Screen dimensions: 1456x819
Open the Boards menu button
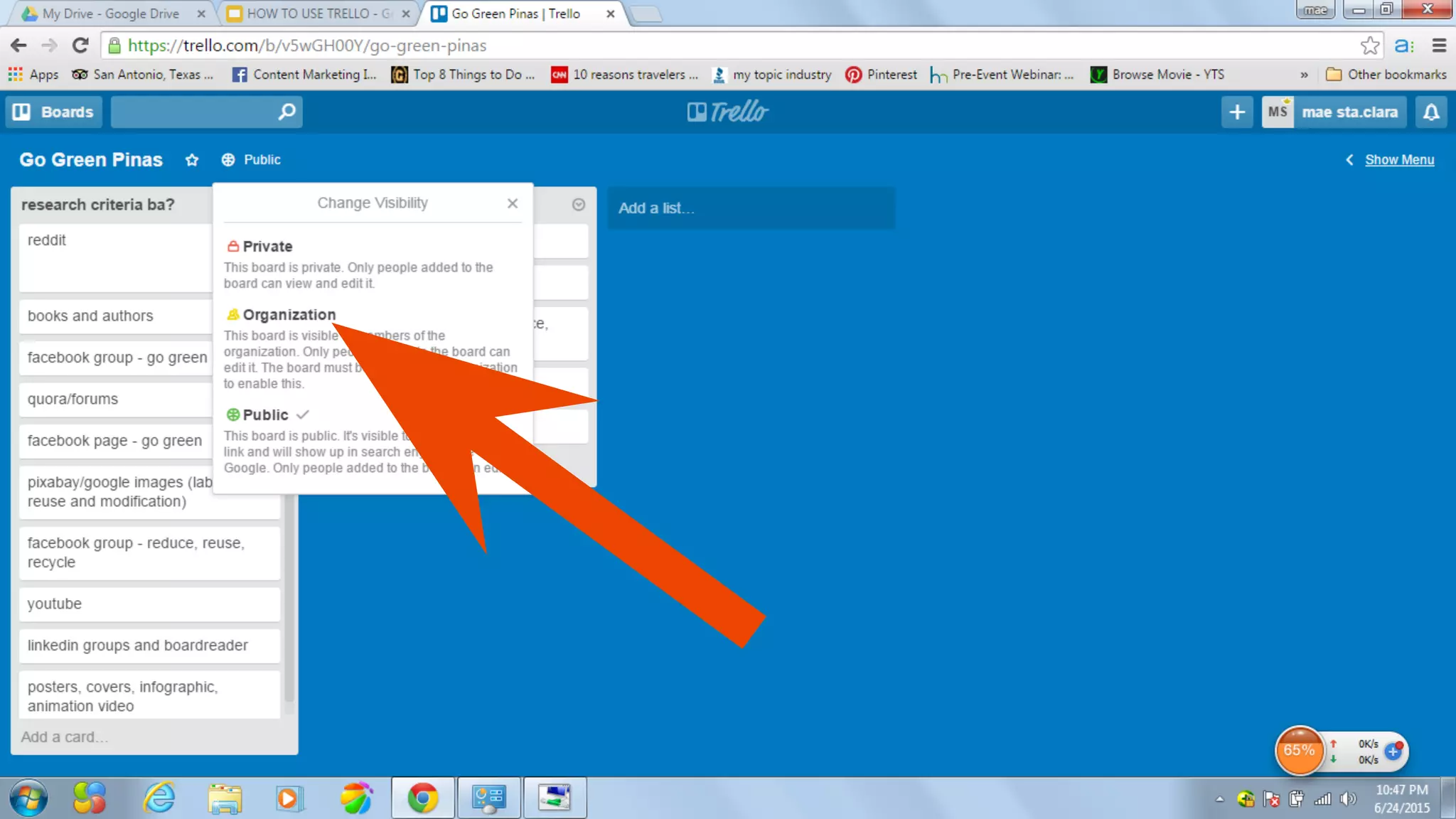[54, 112]
